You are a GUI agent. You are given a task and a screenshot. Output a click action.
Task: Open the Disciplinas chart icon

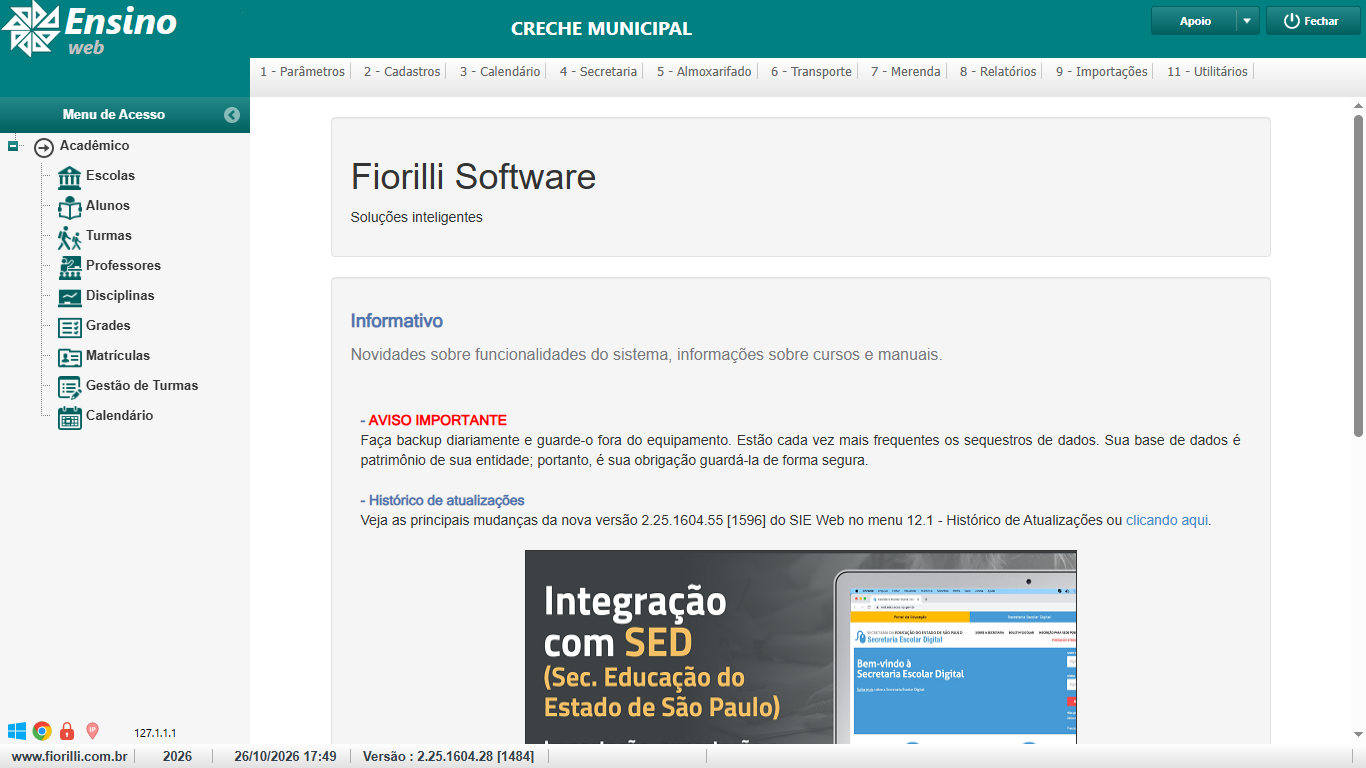click(x=70, y=297)
